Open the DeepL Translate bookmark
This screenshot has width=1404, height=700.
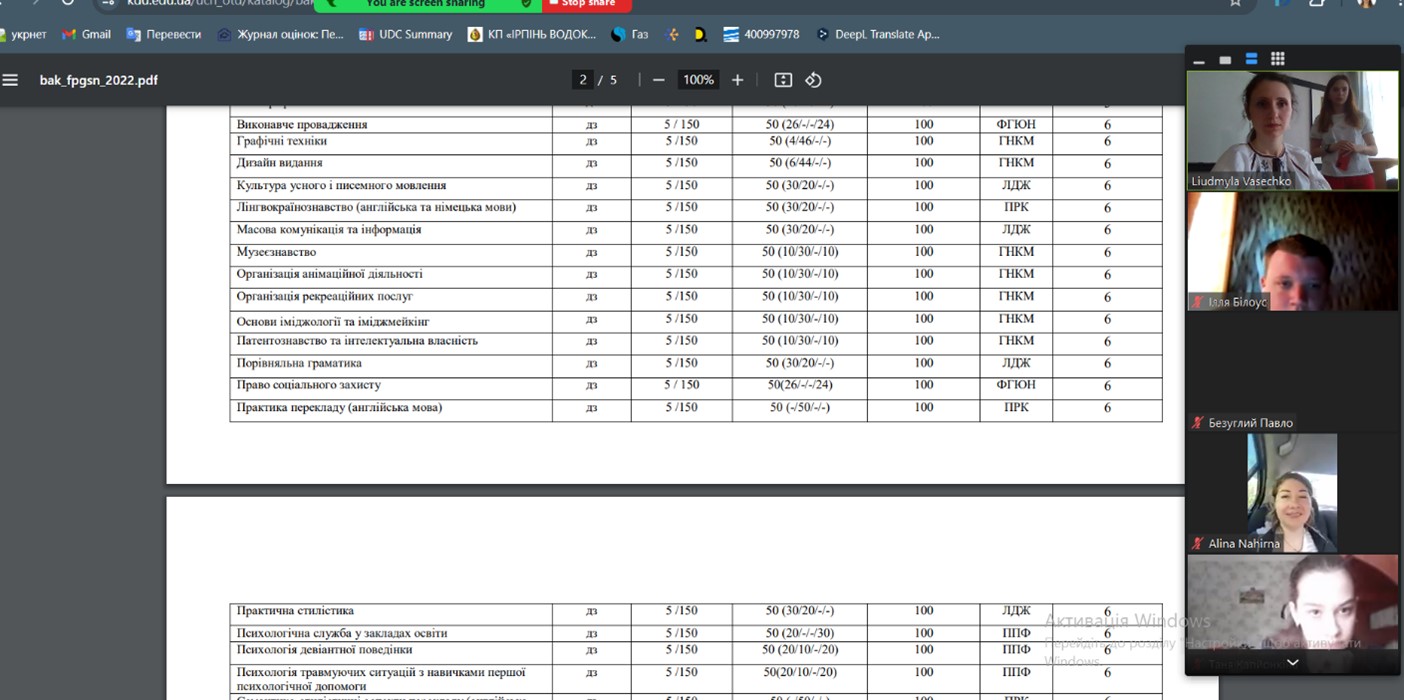878,34
